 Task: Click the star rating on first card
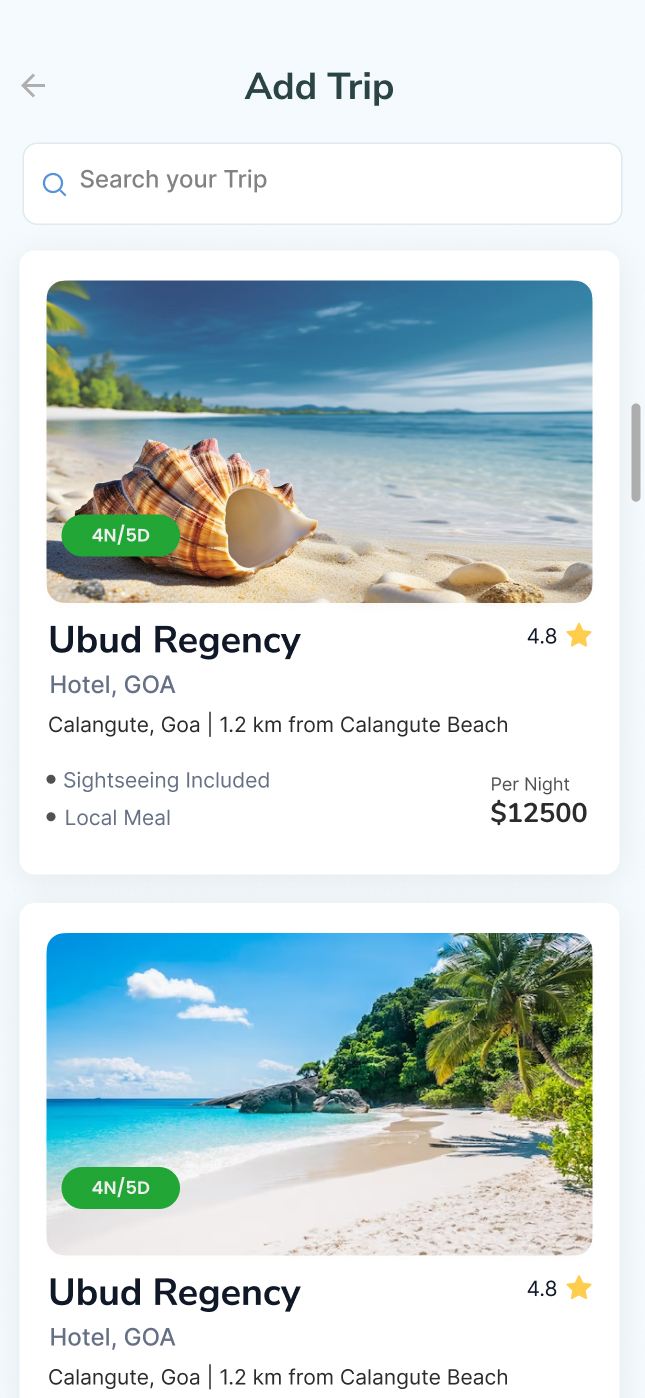(579, 636)
